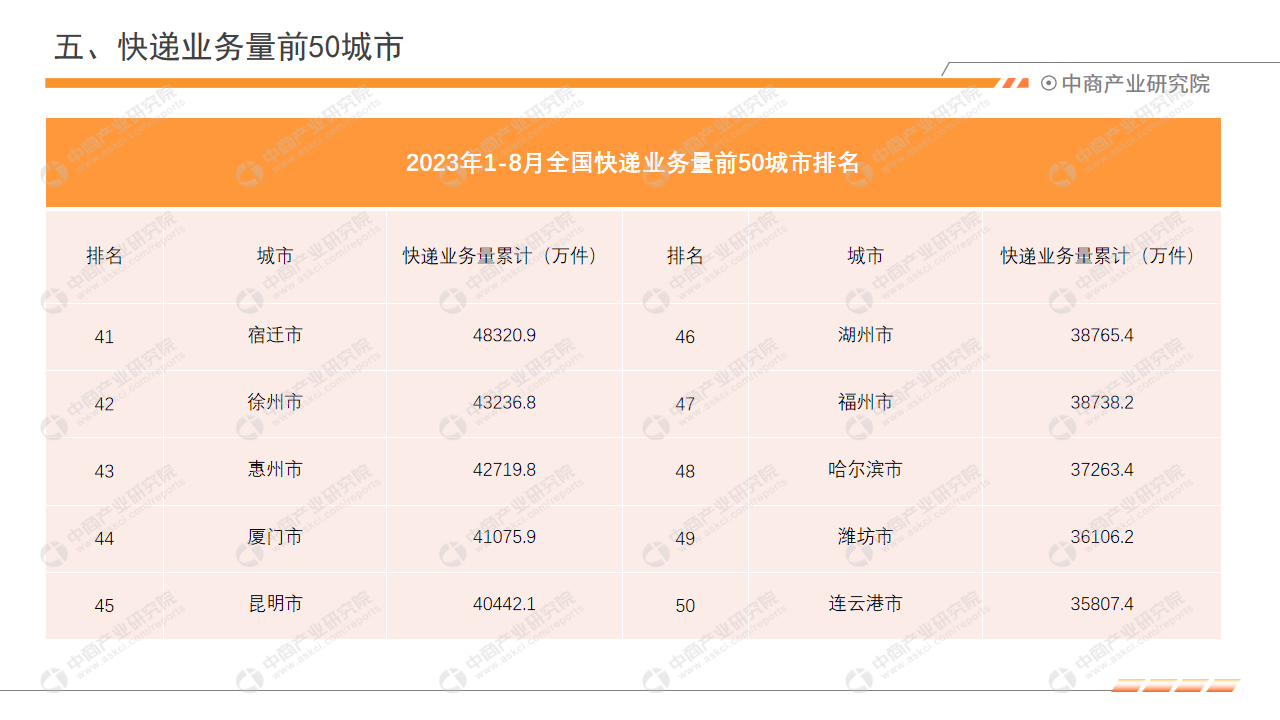The width and height of the screenshot is (1280, 720).
Task: Click the 中商产业研究院 brand text
Action: point(1135,84)
